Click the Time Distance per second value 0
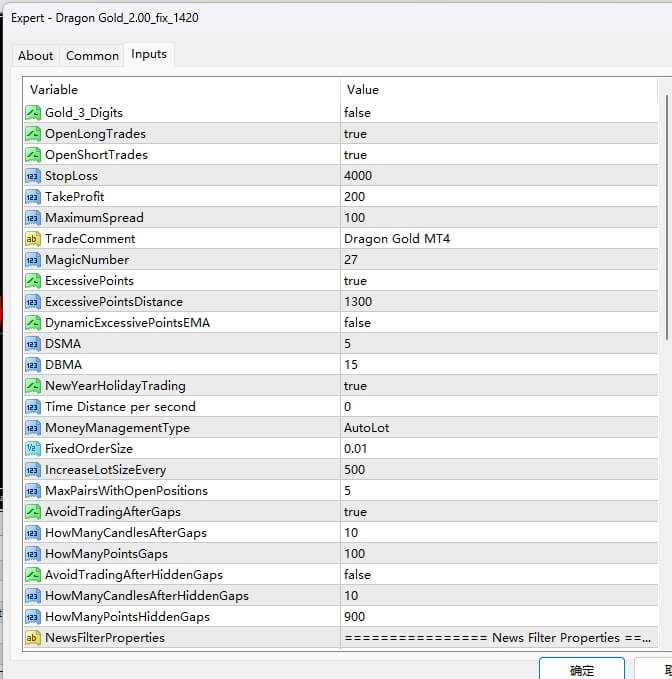 pos(347,407)
